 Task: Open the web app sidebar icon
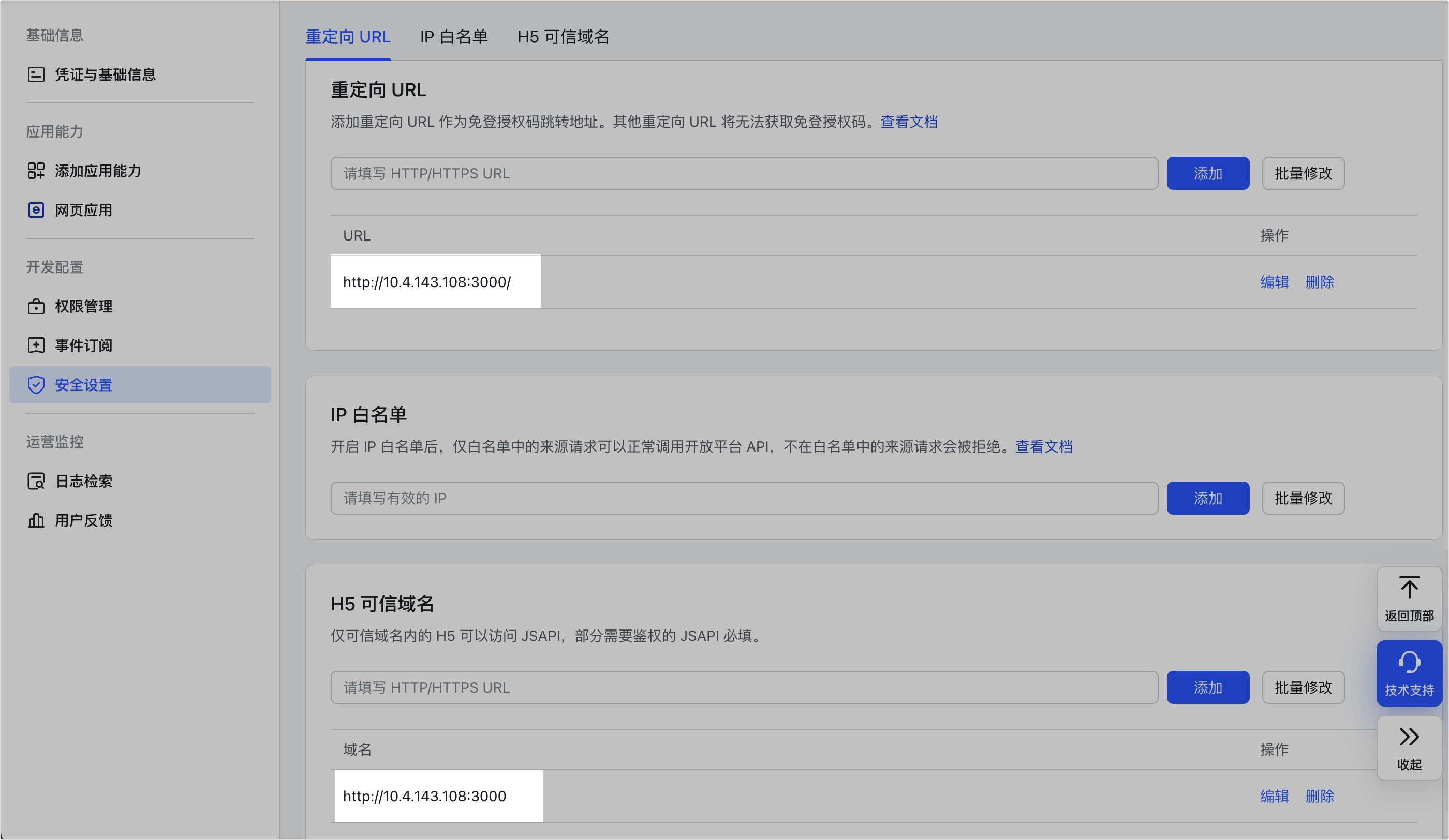click(x=36, y=209)
